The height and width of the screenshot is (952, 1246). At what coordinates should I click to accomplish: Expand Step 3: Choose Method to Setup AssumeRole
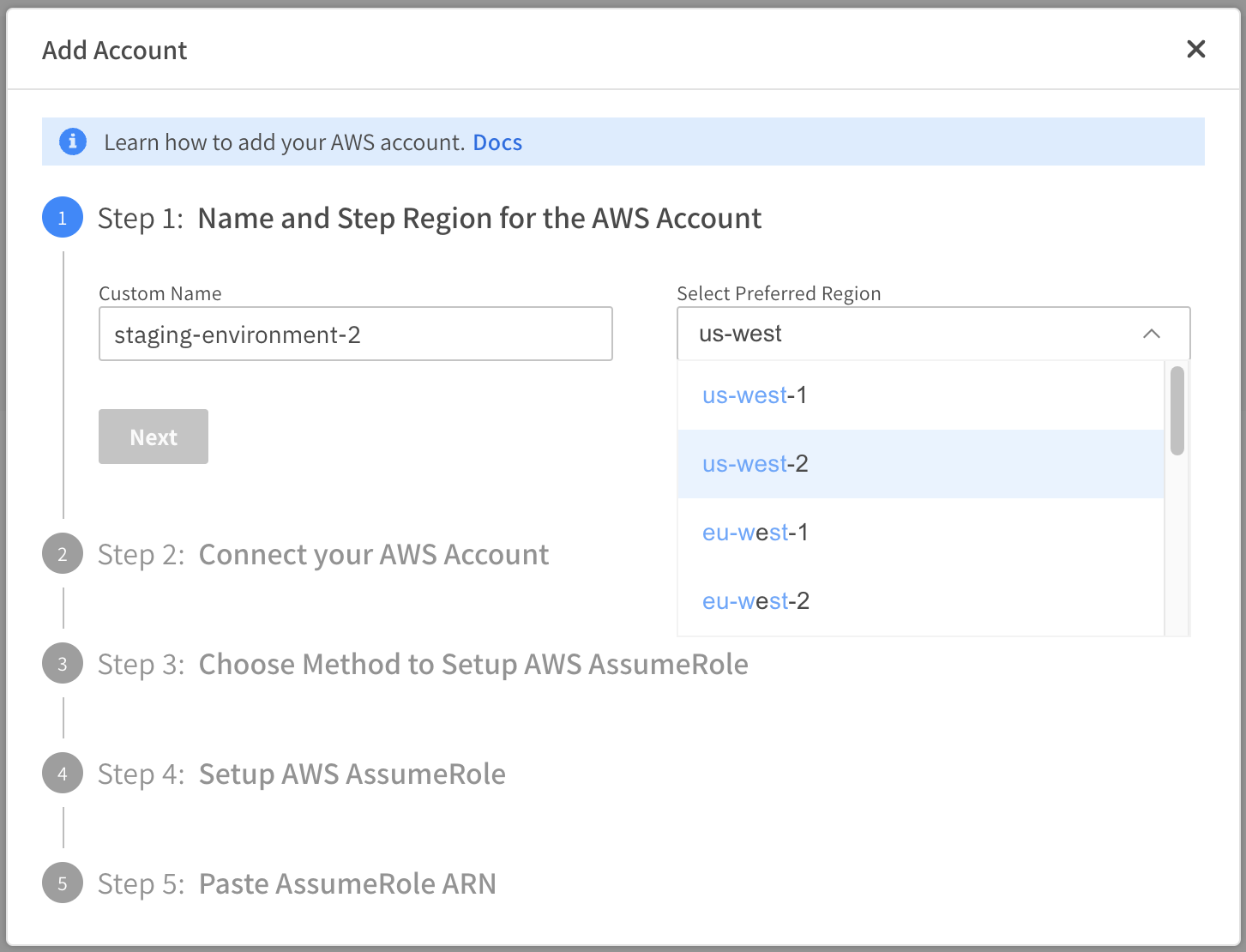(x=473, y=665)
